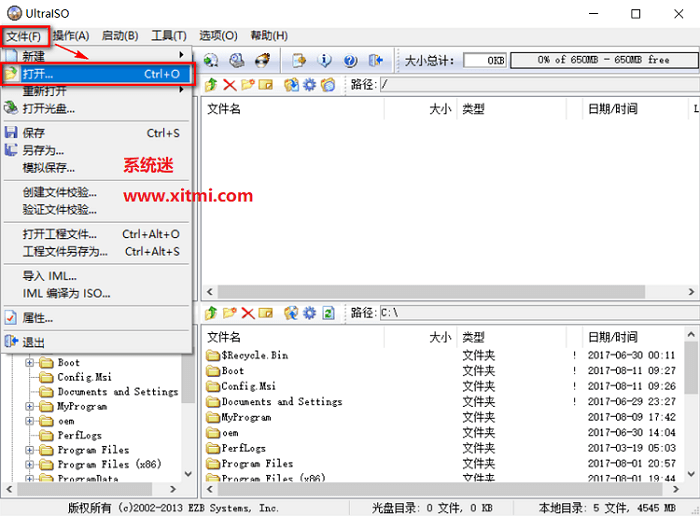Open the 重新打开 submenu entry
Viewport: 700px width, 516px height.
[x=97, y=91]
